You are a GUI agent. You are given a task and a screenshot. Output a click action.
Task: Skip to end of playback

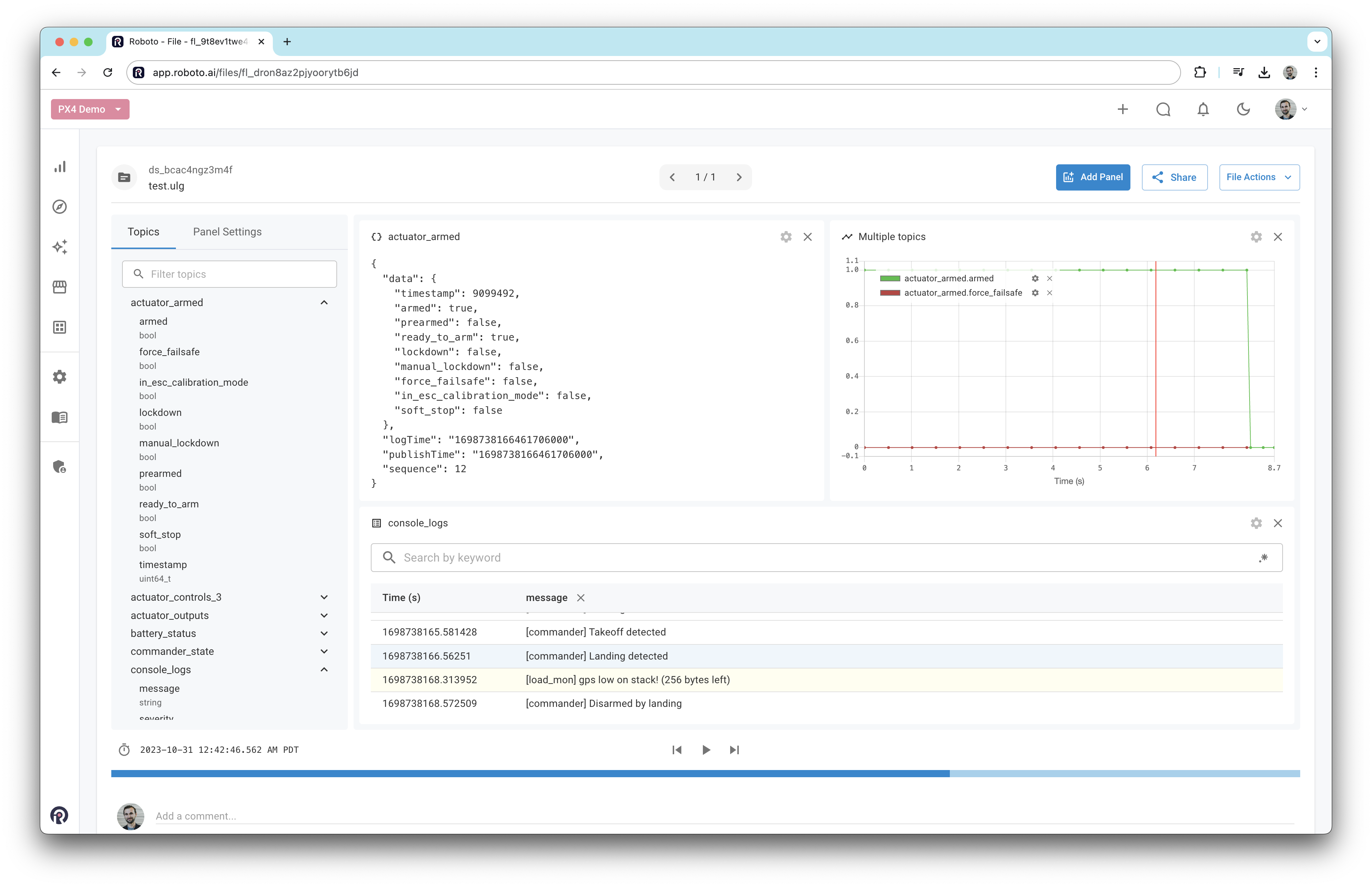(734, 750)
